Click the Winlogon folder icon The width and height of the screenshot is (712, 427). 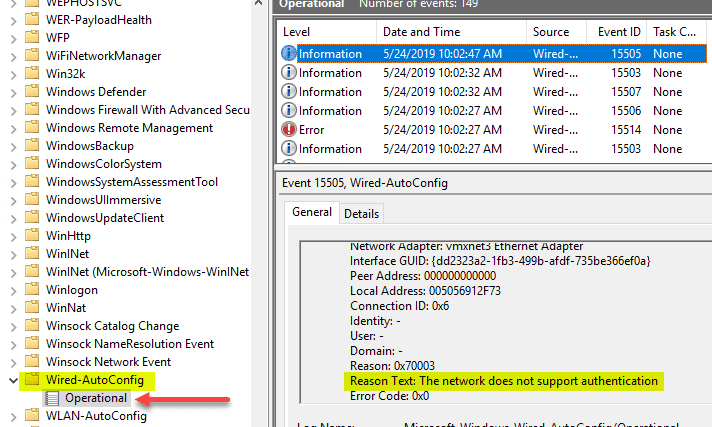[x=34, y=290]
